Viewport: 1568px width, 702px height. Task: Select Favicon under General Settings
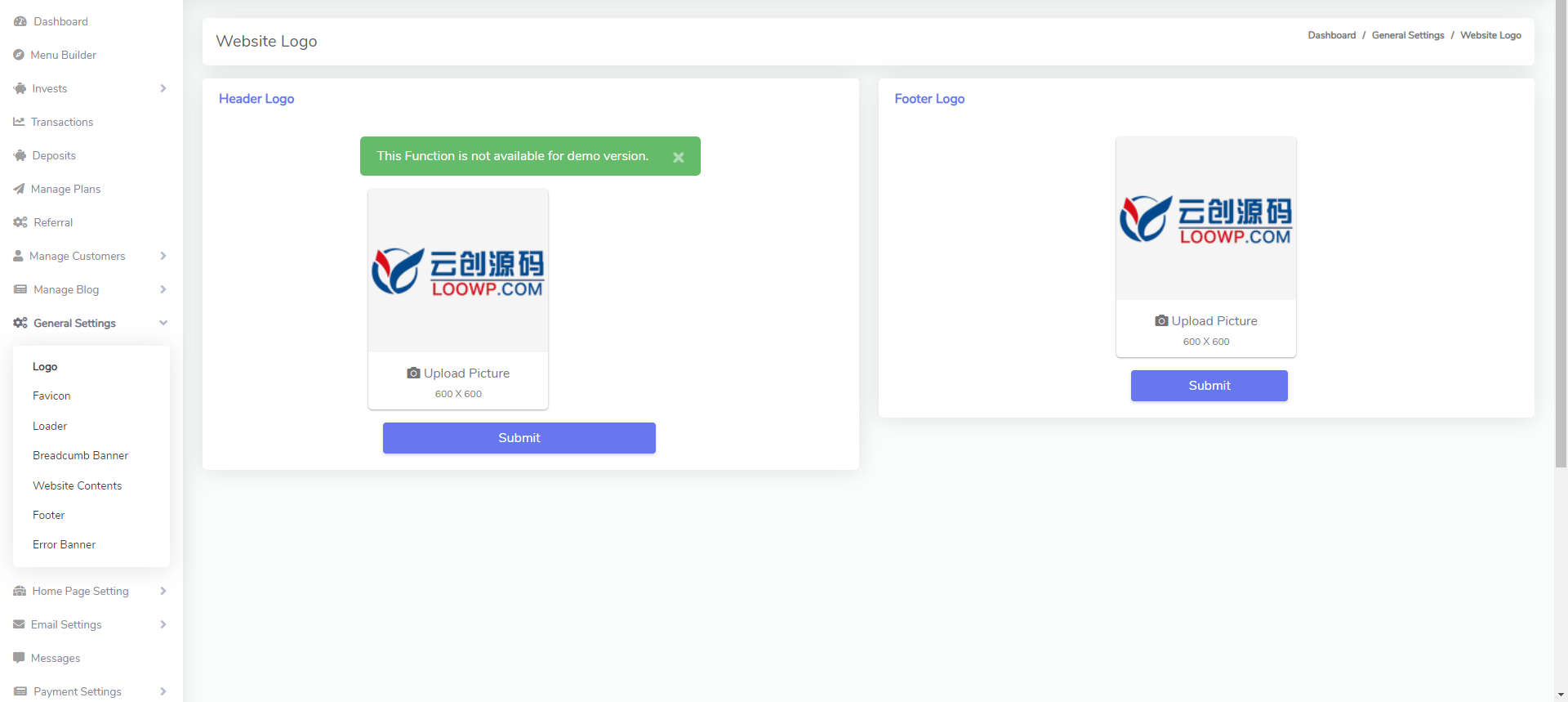(51, 396)
